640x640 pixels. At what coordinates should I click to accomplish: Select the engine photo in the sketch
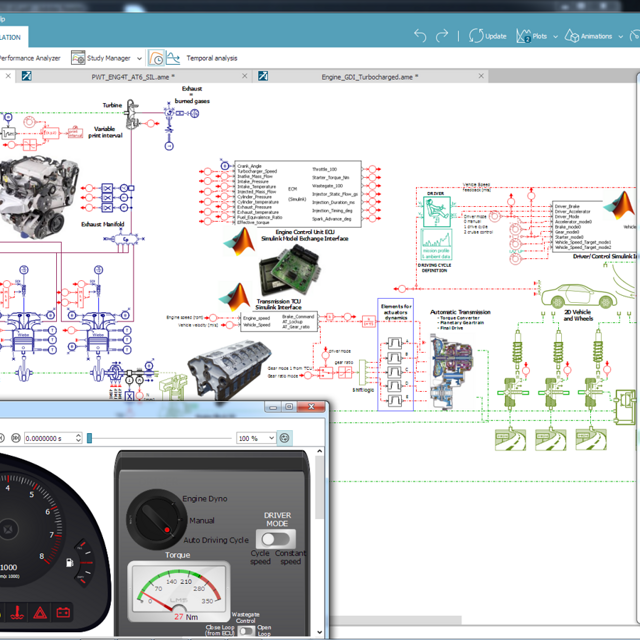tap(38, 196)
